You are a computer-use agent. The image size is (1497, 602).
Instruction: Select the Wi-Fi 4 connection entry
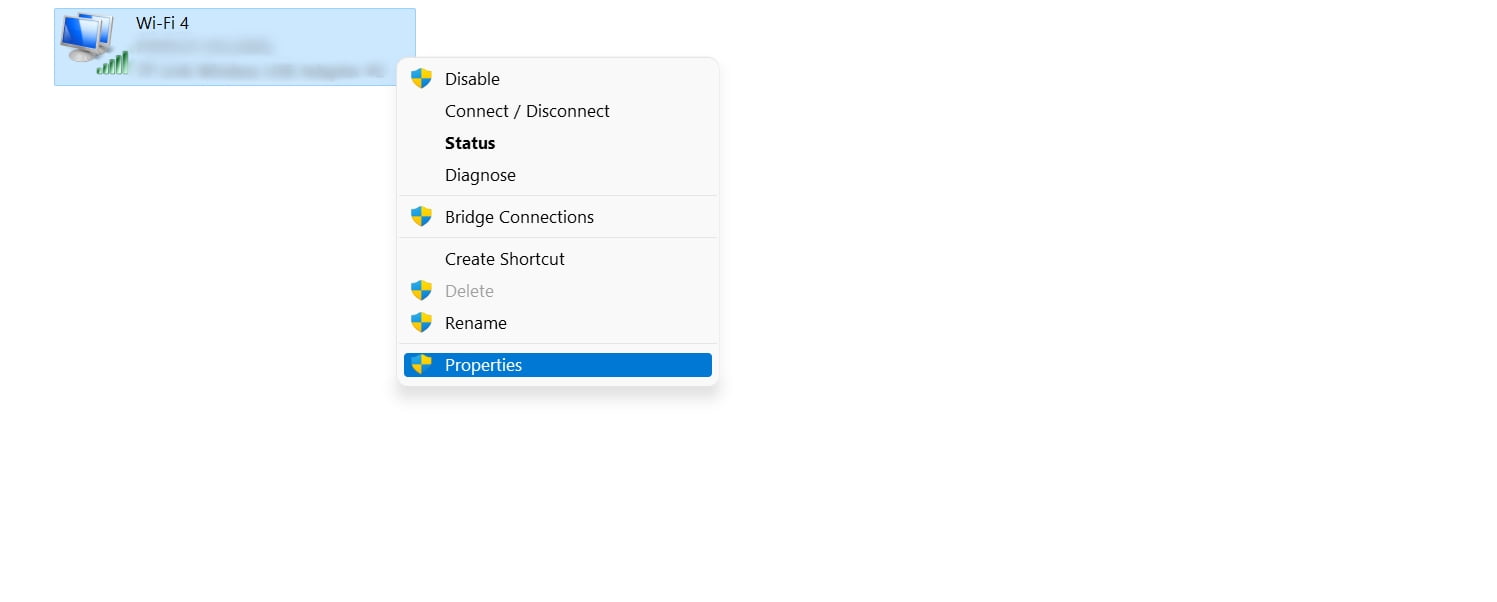tap(234, 47)
